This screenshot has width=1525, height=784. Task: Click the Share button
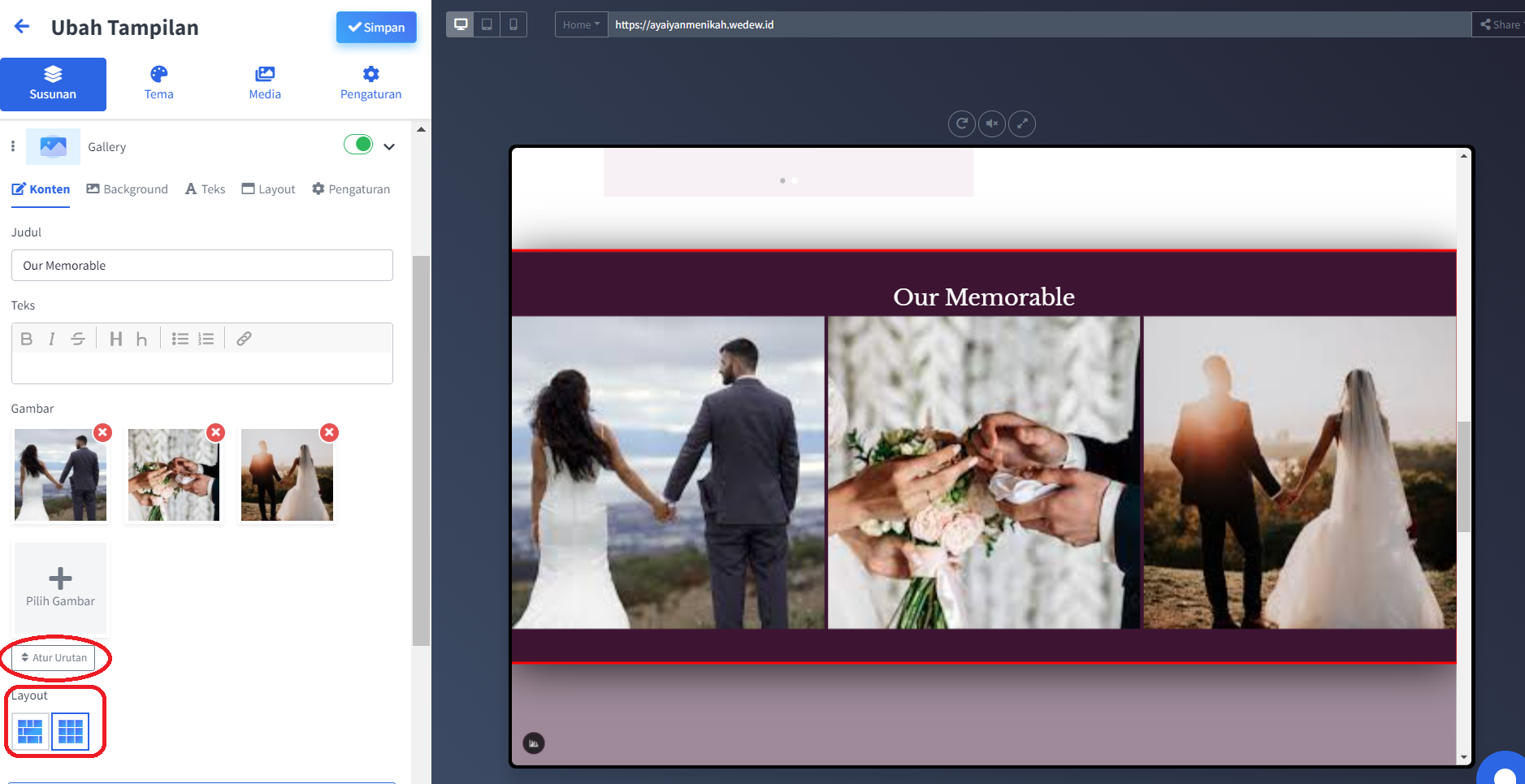[x=1499, y=24]
